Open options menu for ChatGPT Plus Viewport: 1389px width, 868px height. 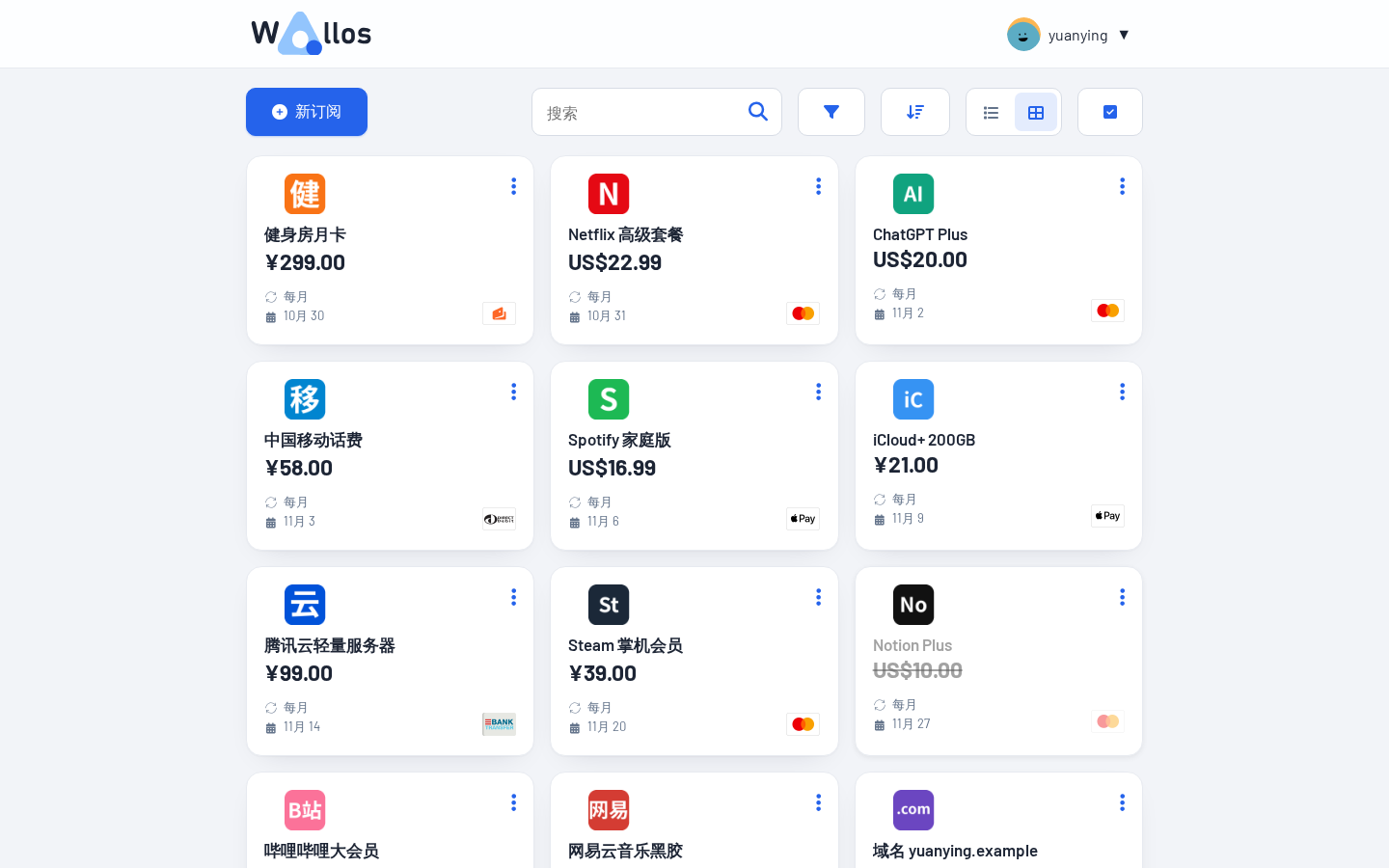[1123, 186]
